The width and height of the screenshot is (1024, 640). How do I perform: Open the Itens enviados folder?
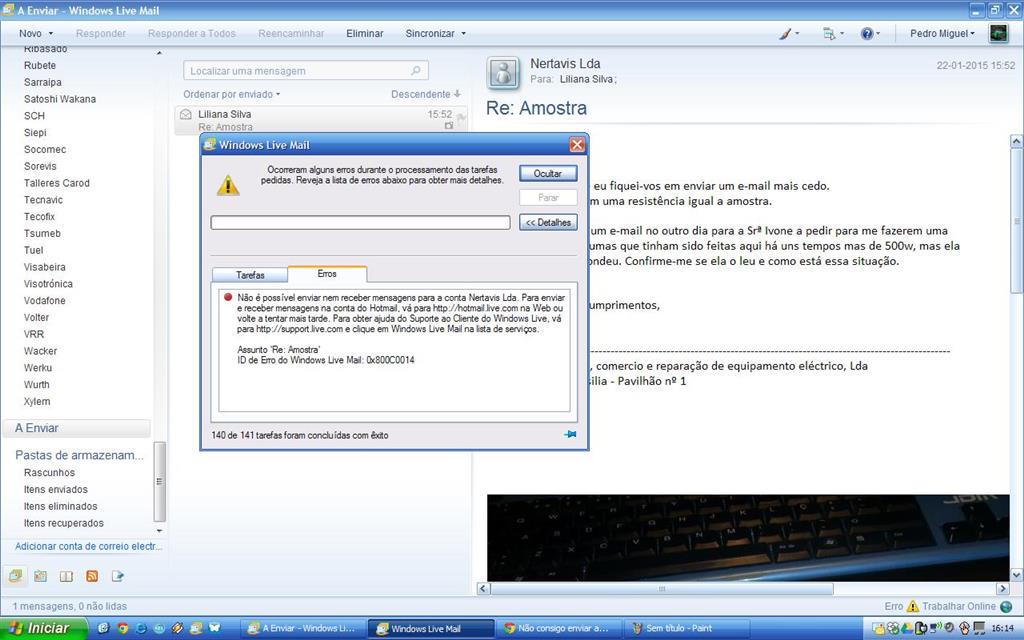point(56,489)
